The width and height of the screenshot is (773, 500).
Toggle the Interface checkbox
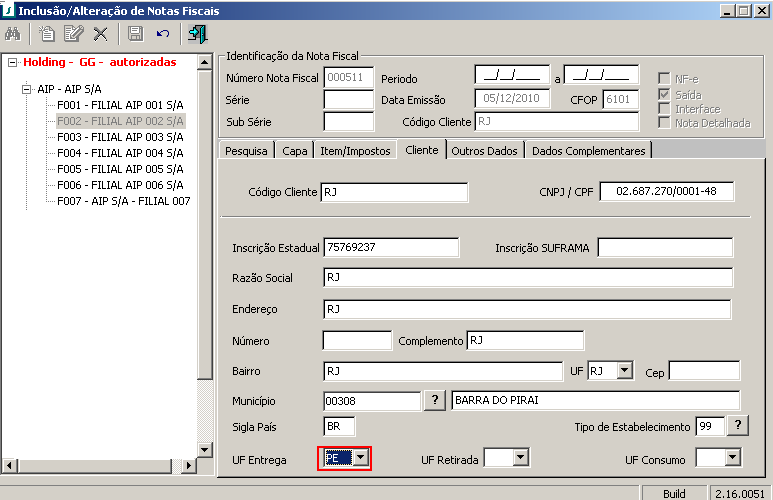tap(664, 108)
